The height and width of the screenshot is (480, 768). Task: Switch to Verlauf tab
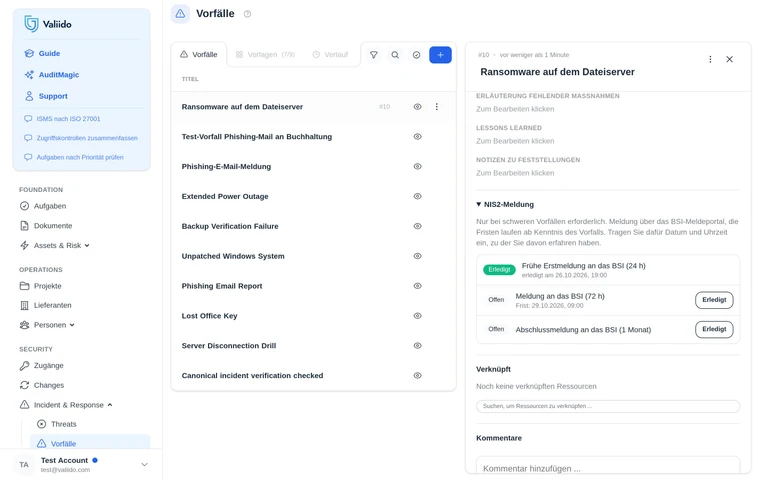330,54
